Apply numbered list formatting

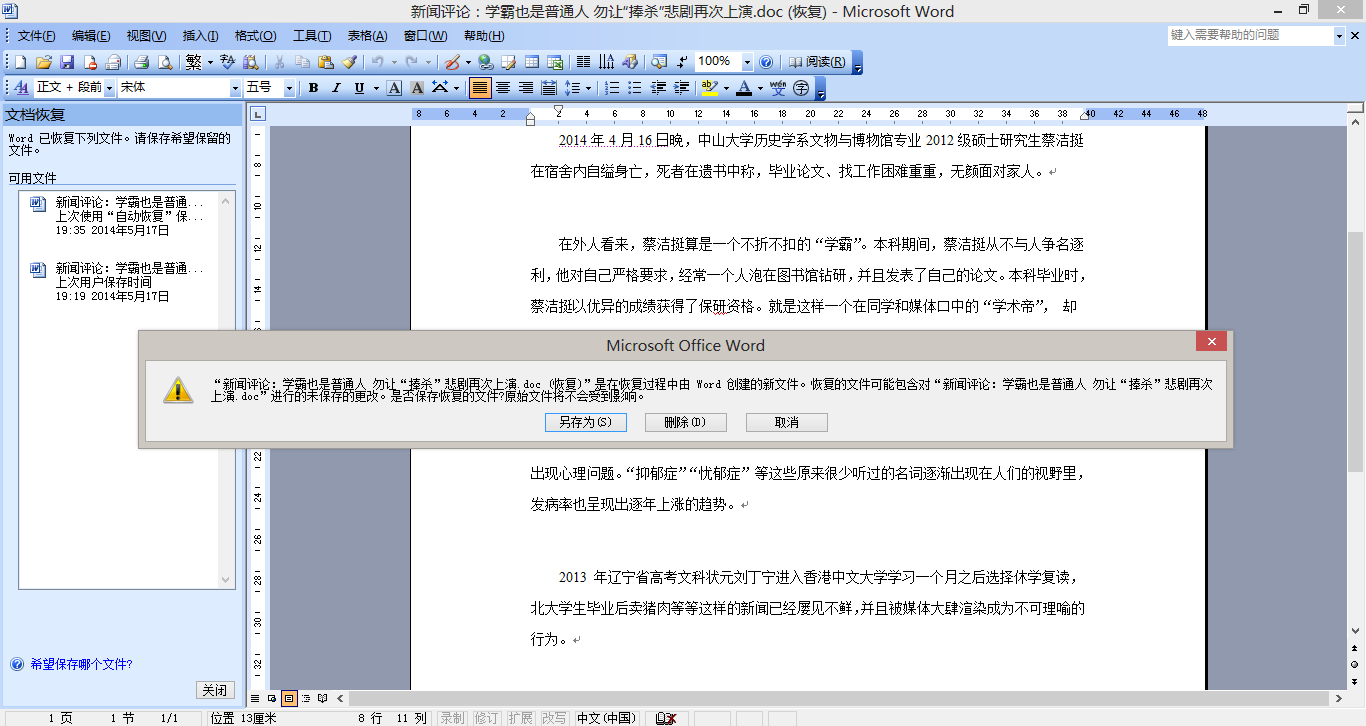click(612, 88)
